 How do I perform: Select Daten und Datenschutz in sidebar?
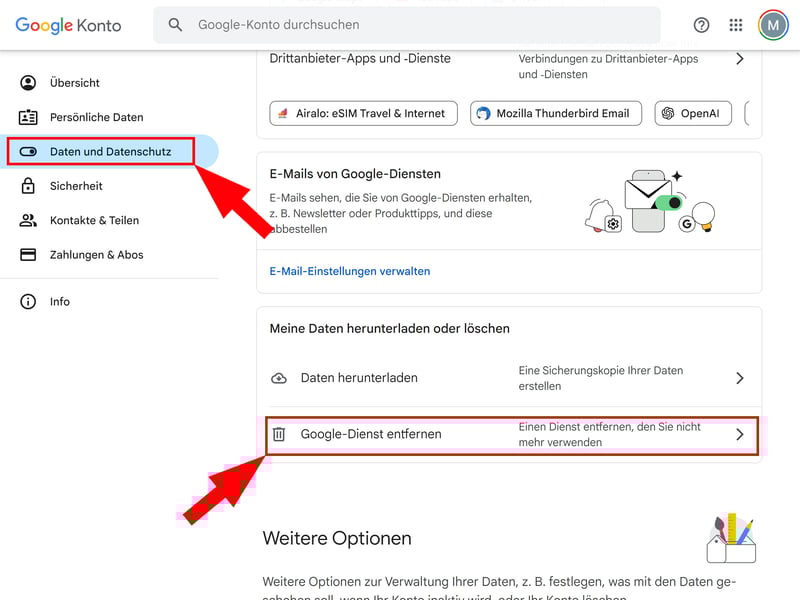pyautogui.click(x=110, y=152)
